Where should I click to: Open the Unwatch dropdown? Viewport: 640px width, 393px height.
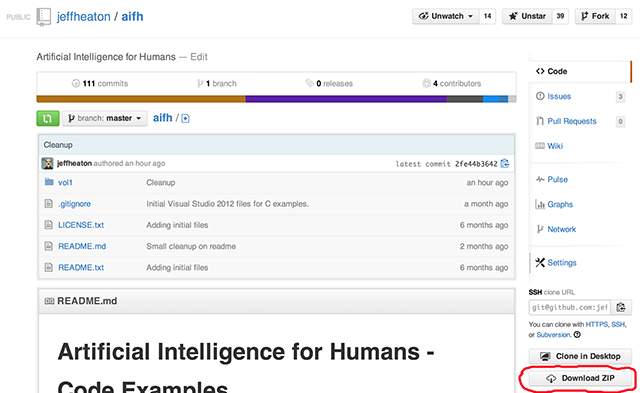[x=446, y=16]
